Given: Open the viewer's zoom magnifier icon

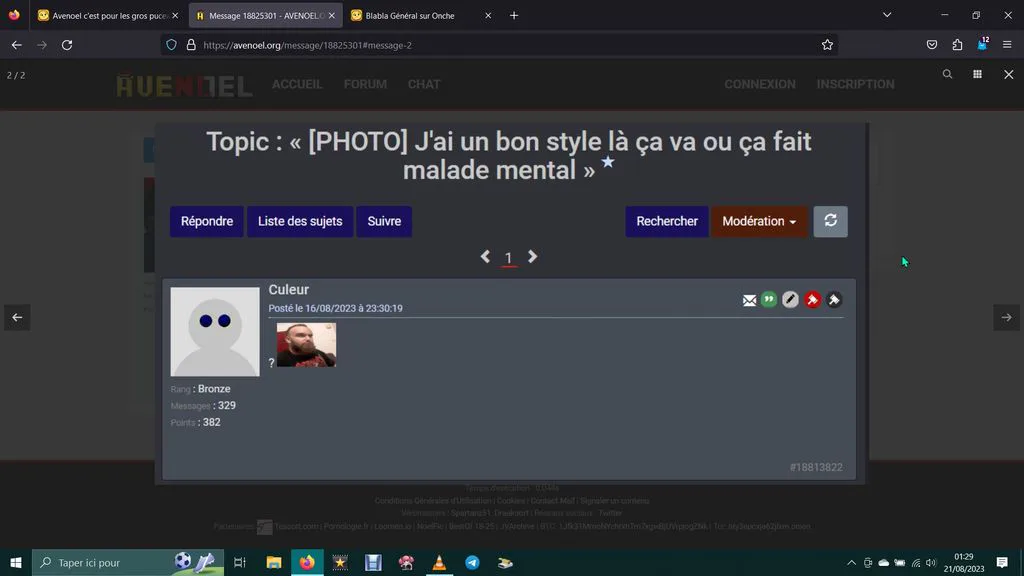Looking at the screenshot, I should point(947,74).
